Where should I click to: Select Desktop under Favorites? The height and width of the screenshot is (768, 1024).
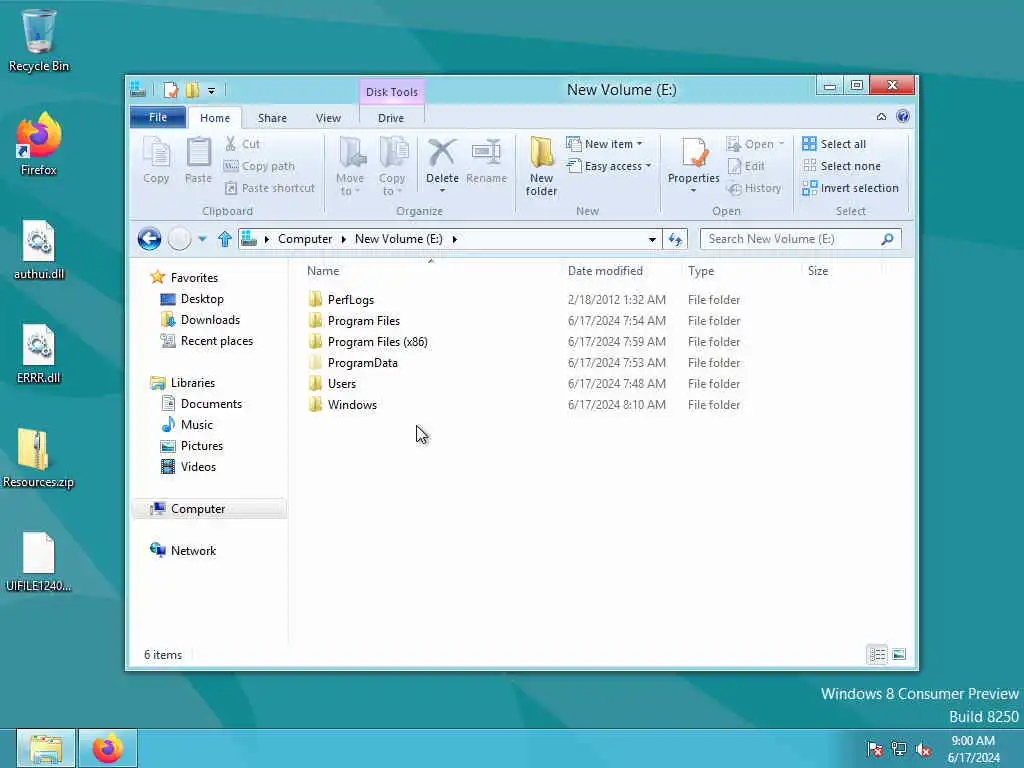point(202,299)
